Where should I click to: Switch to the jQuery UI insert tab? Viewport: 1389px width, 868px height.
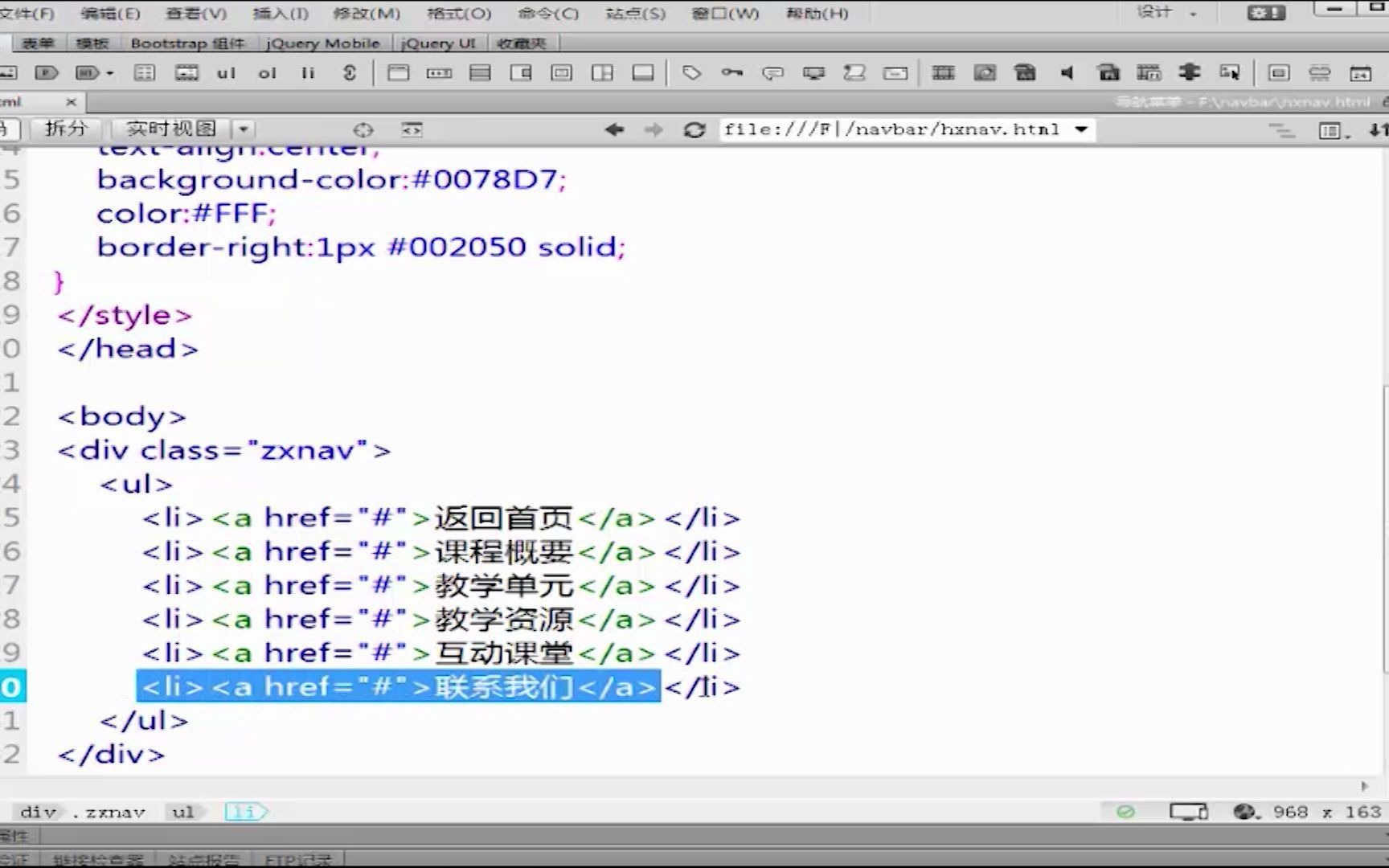439,43
